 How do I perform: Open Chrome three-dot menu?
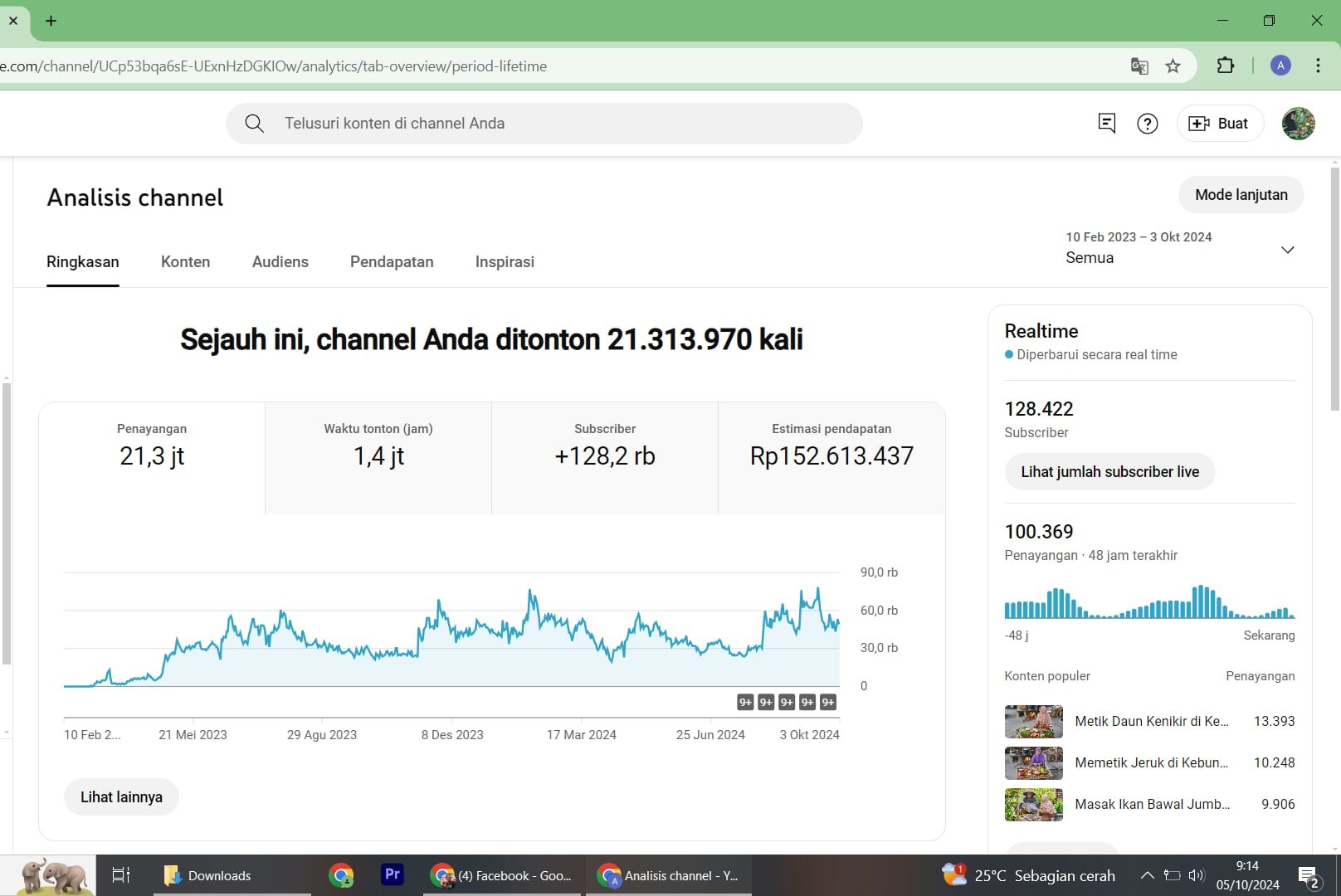point(1318,66)
